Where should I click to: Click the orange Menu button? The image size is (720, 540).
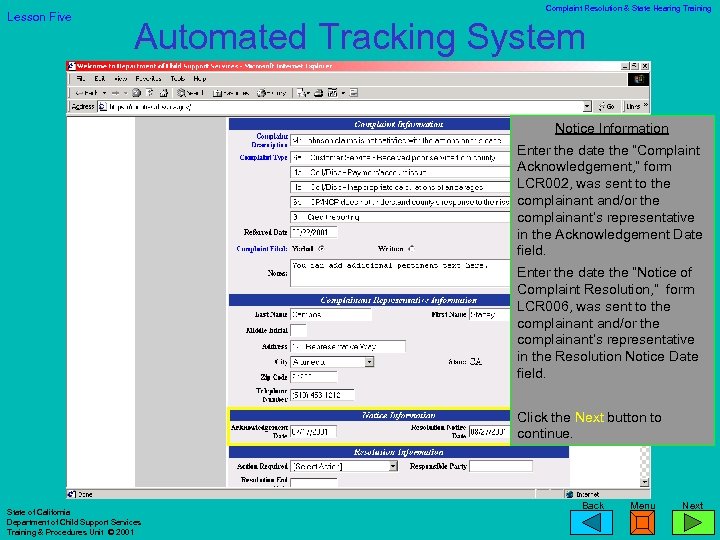tap(642, 523)
